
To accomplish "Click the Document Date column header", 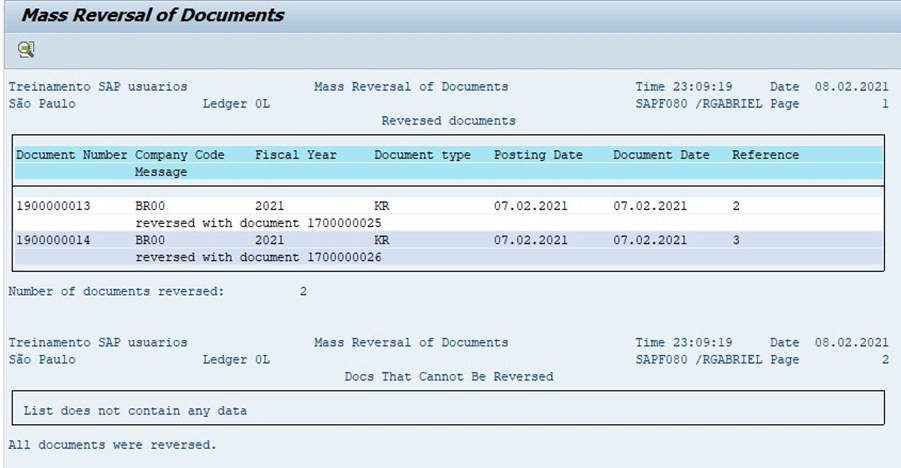I will (x=661, y=155).
